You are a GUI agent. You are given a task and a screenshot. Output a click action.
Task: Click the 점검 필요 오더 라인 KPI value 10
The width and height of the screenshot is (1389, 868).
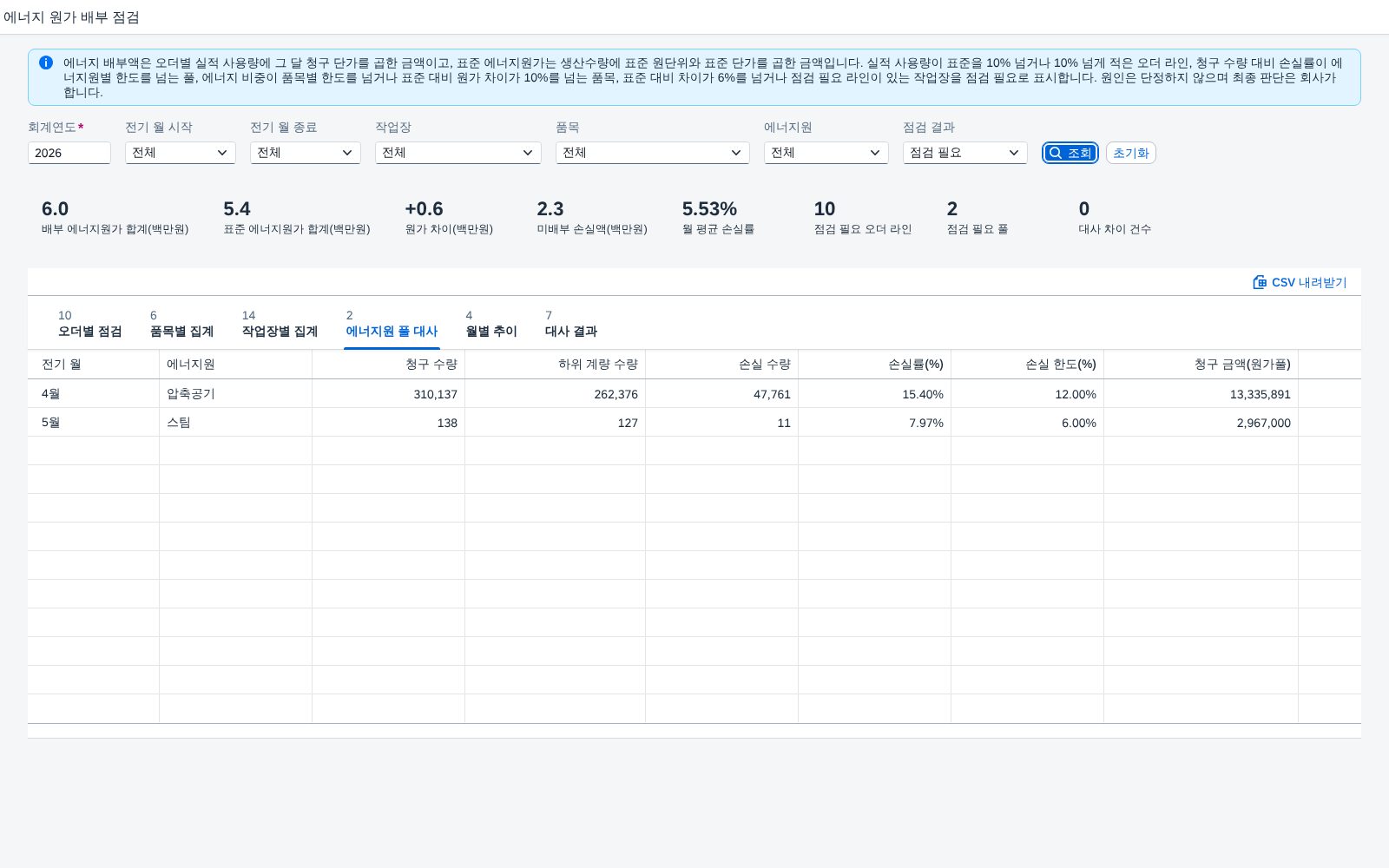(x=825, y=209)
